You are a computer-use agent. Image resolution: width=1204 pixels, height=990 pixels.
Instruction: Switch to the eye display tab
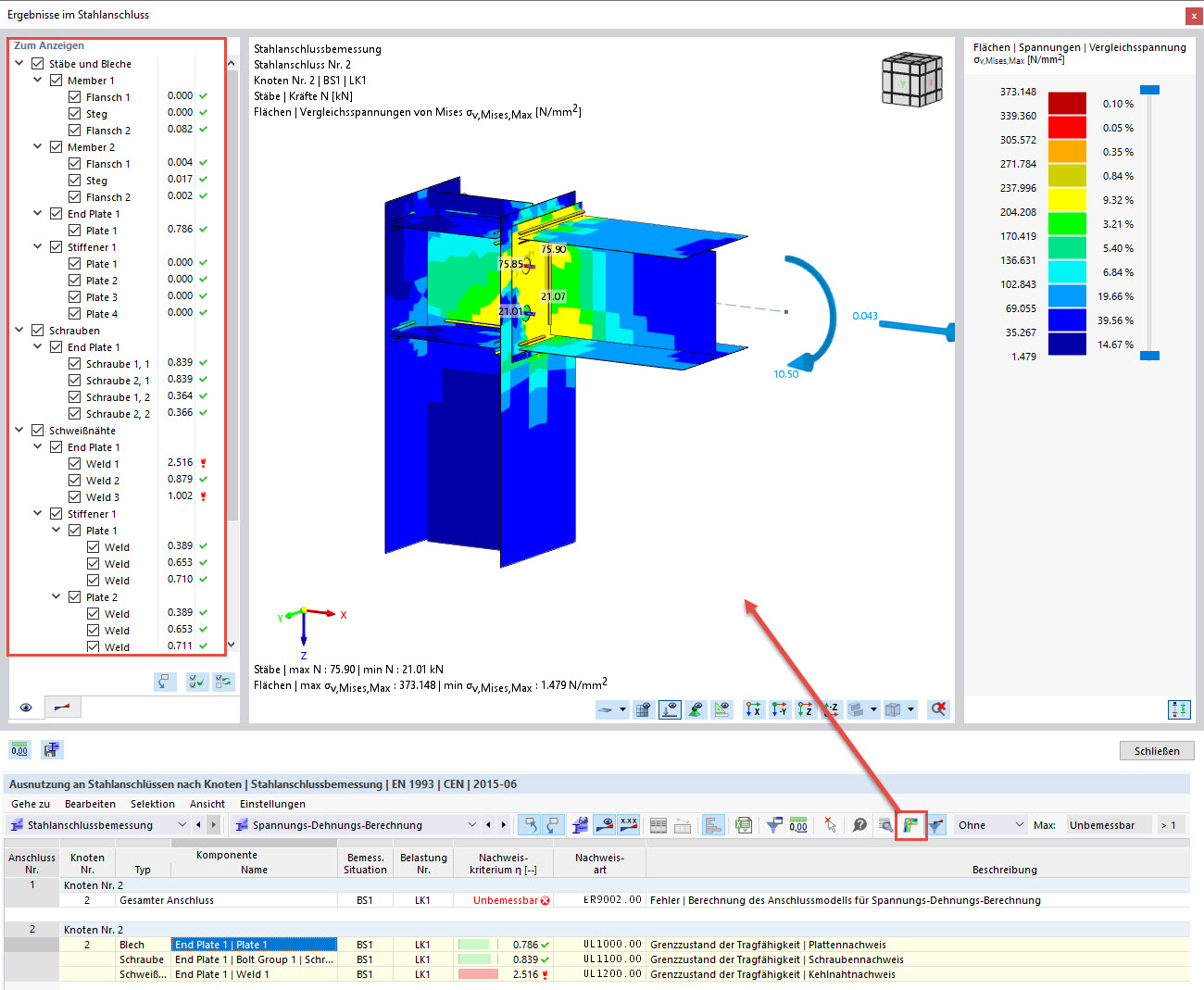[x=26, y=708]
